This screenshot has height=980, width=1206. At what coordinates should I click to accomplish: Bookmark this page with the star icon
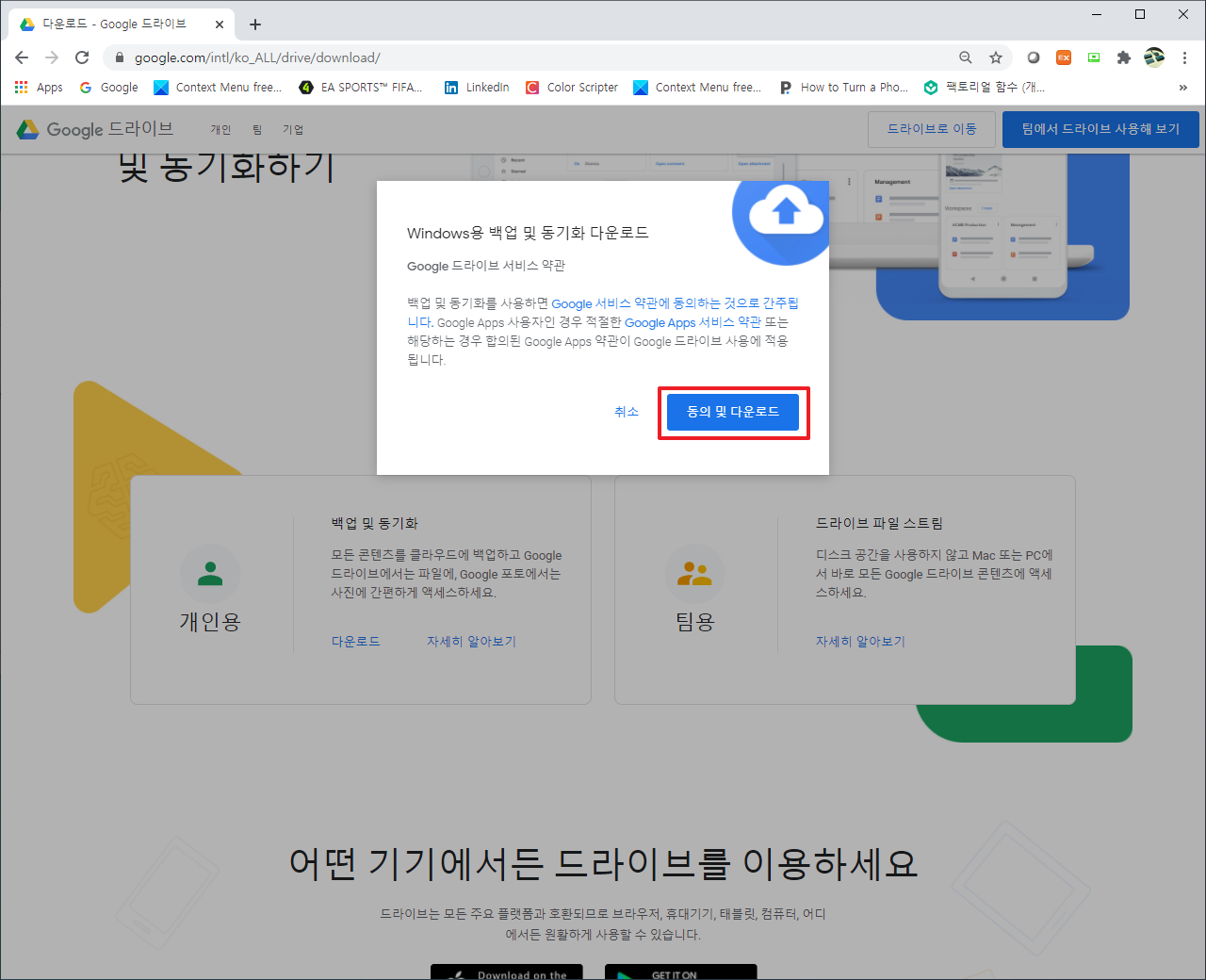tap(996, 57)
